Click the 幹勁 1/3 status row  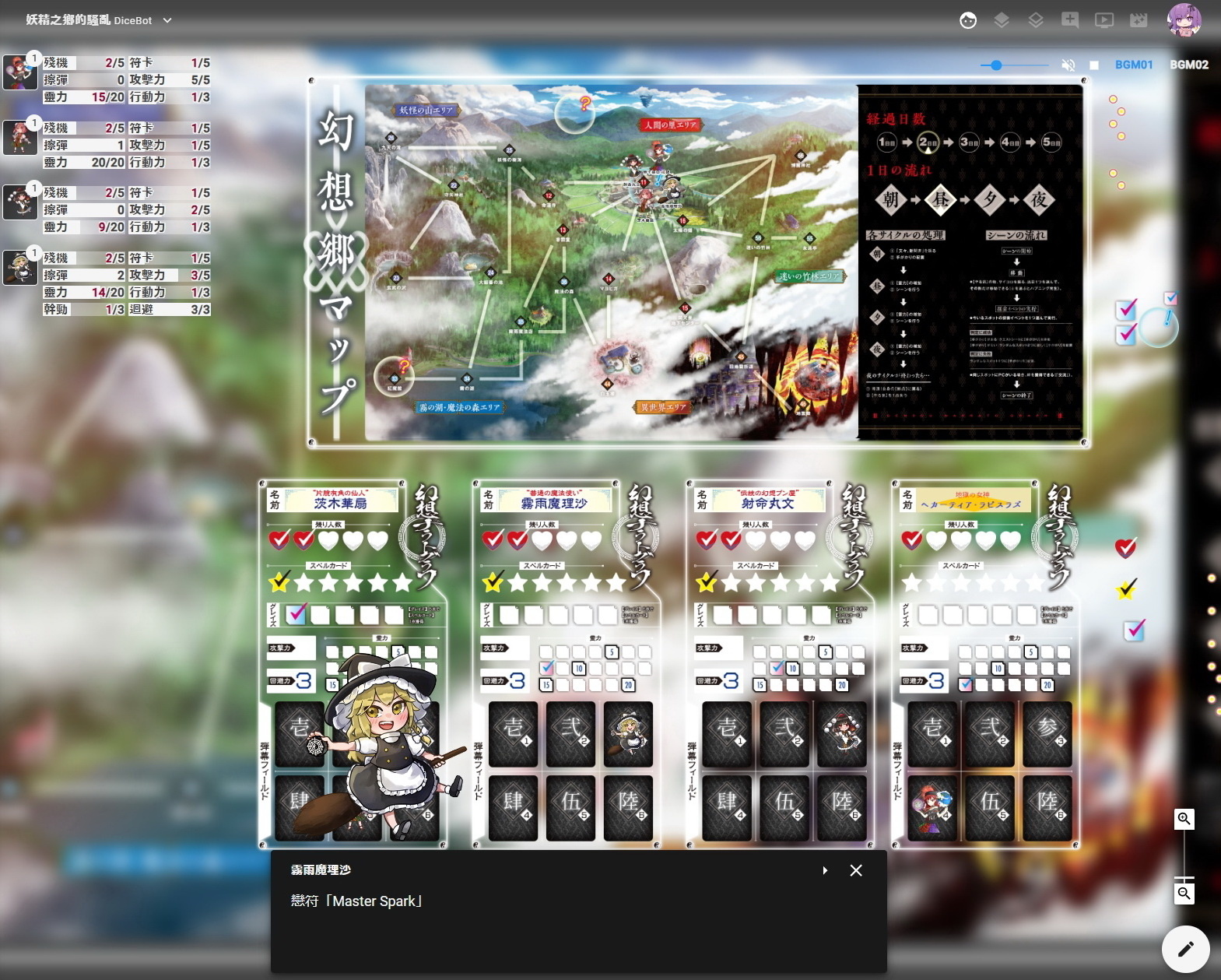point(84,310)
